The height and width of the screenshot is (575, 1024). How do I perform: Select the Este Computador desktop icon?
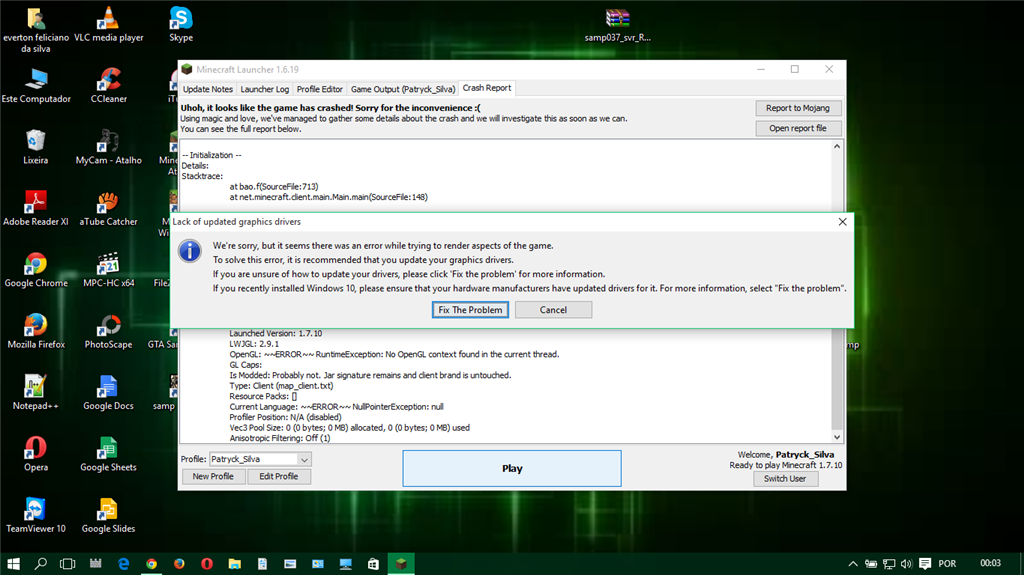coord(36,86)
